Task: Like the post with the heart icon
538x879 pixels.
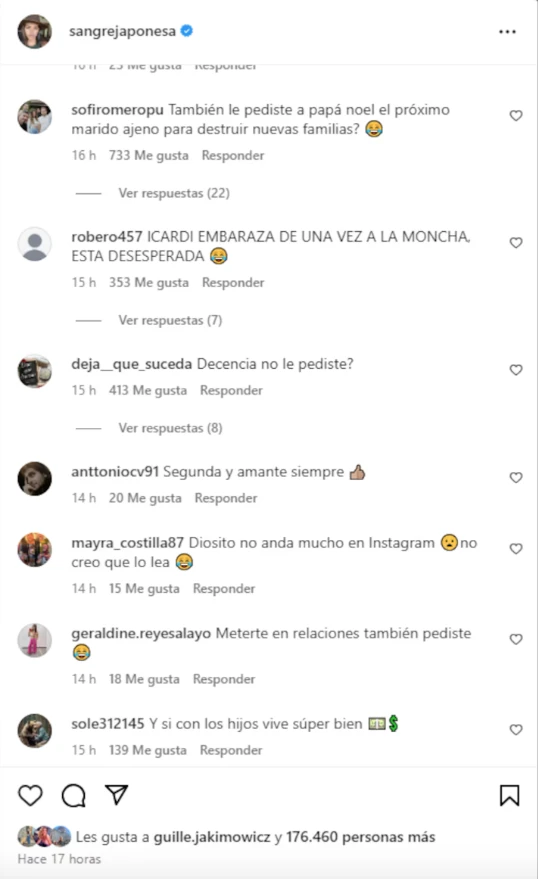Action: tap(30, 795)
